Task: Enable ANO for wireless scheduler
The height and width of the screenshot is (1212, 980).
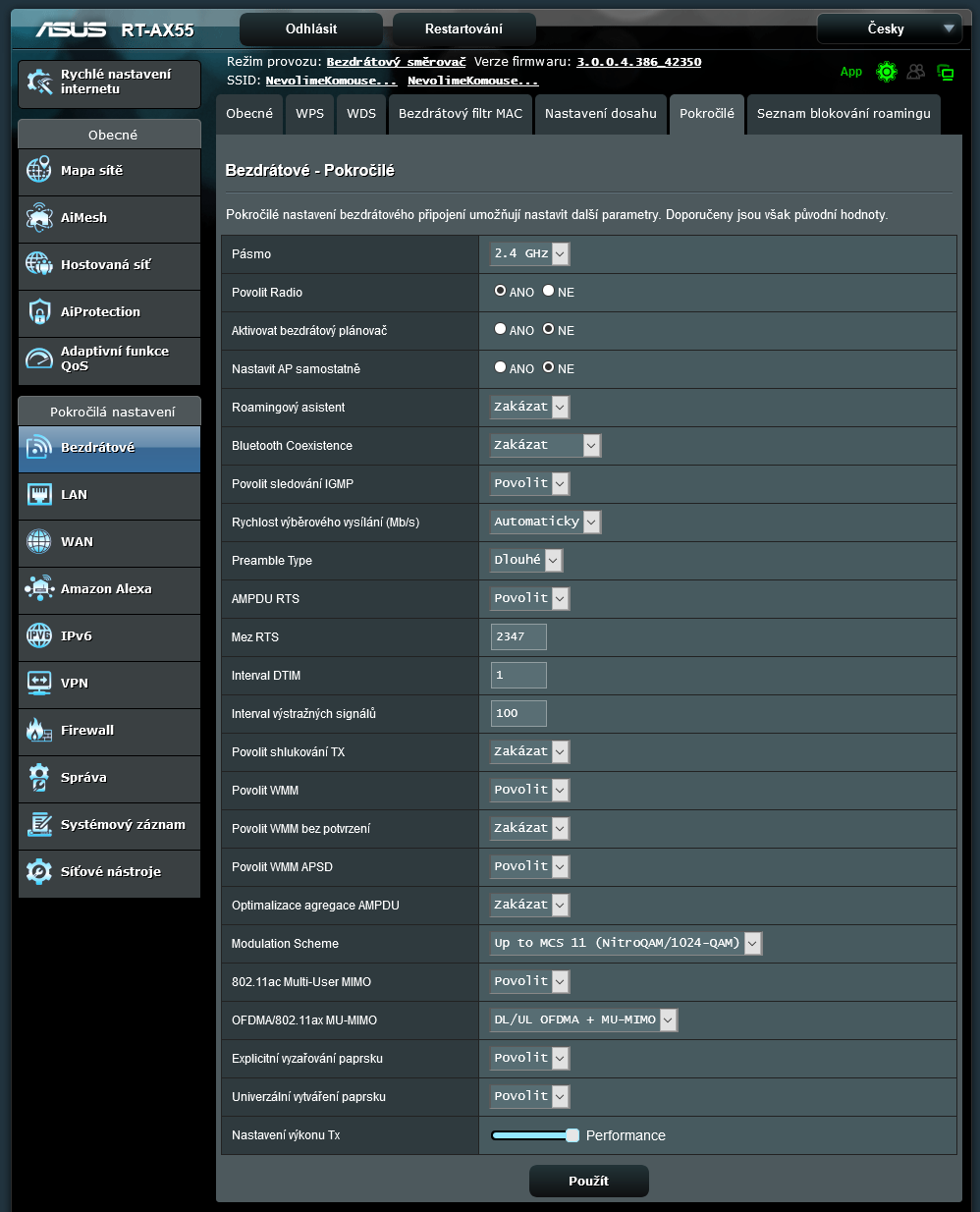Action: [x=501, y=329]
